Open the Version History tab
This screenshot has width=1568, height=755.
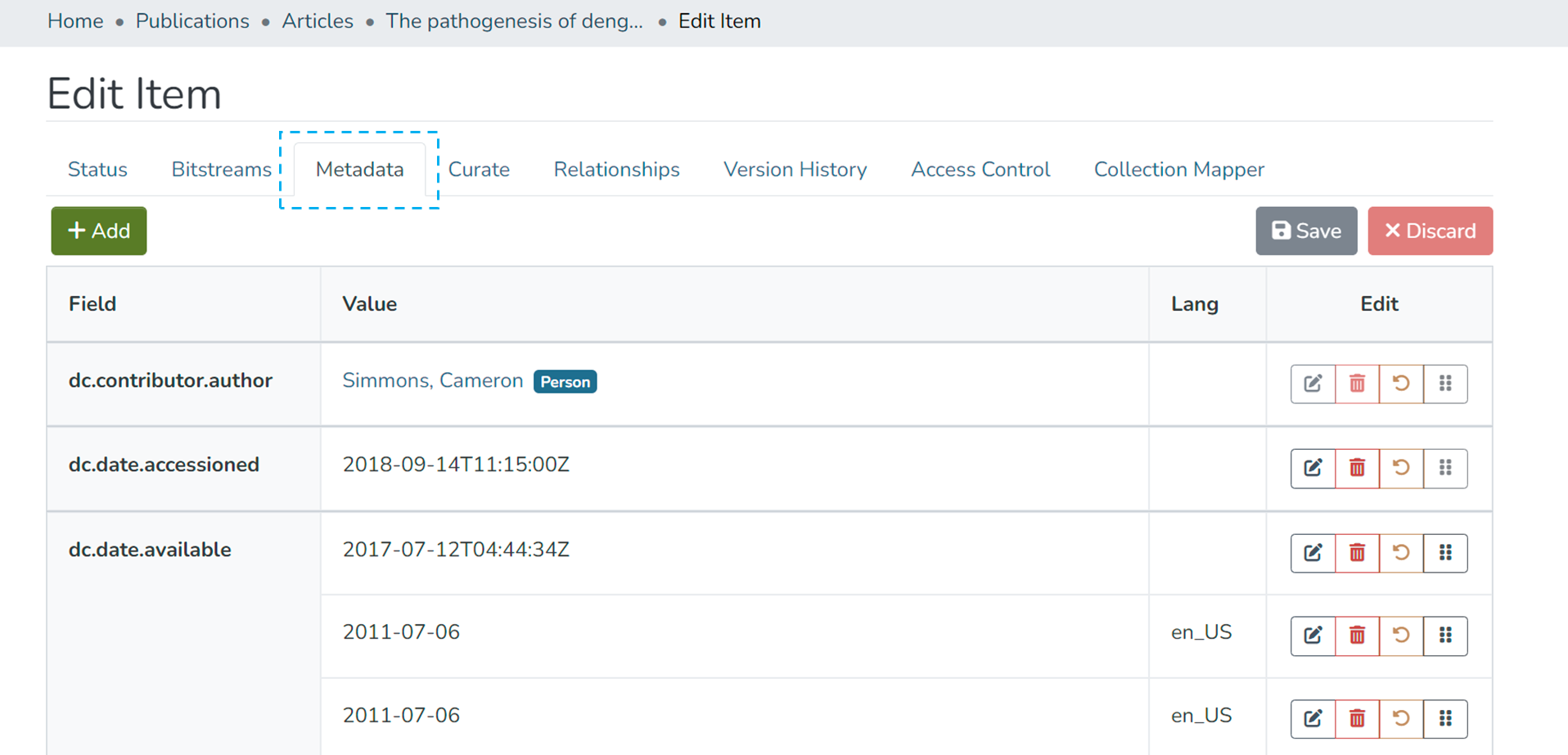[795, 169]
